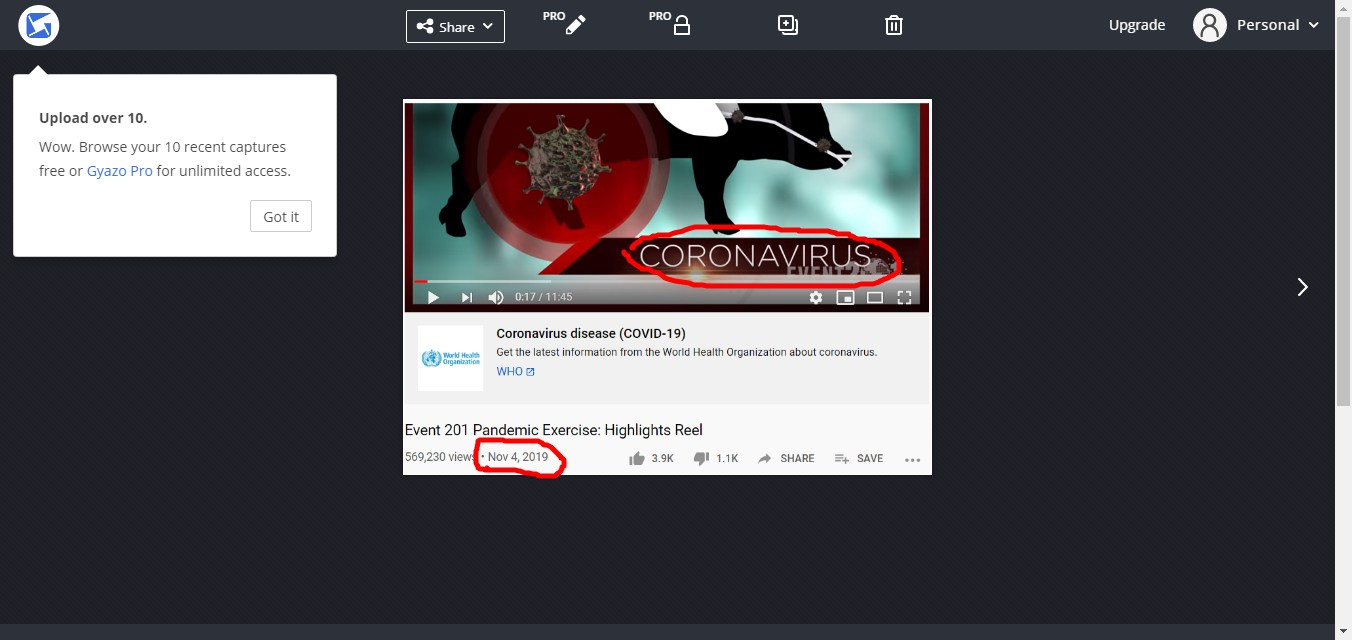
Task: Click the user avatar icon
Action: [x=1210, y=25]
